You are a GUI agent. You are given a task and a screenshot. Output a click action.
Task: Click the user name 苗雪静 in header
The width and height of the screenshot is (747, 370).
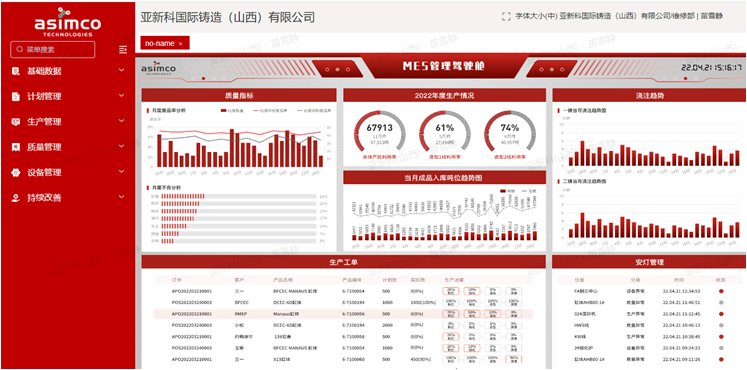pyautogui.click(x=712, y=16)
